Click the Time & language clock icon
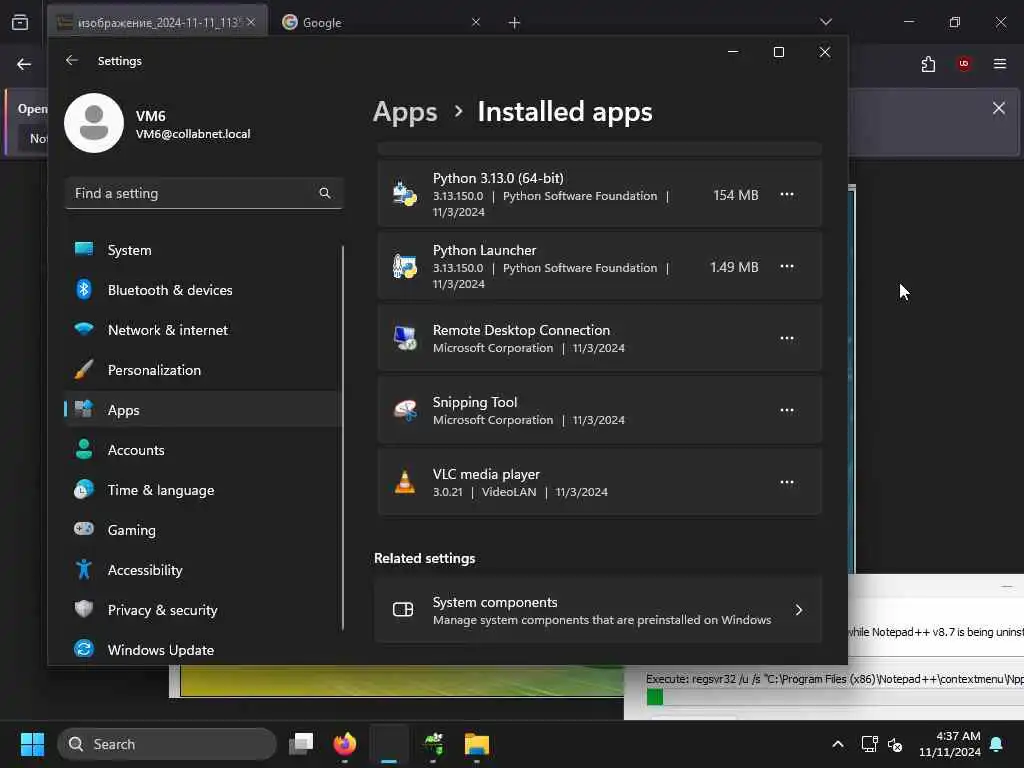This screenshot has width=1024, height=768. [x=84, y=489]
